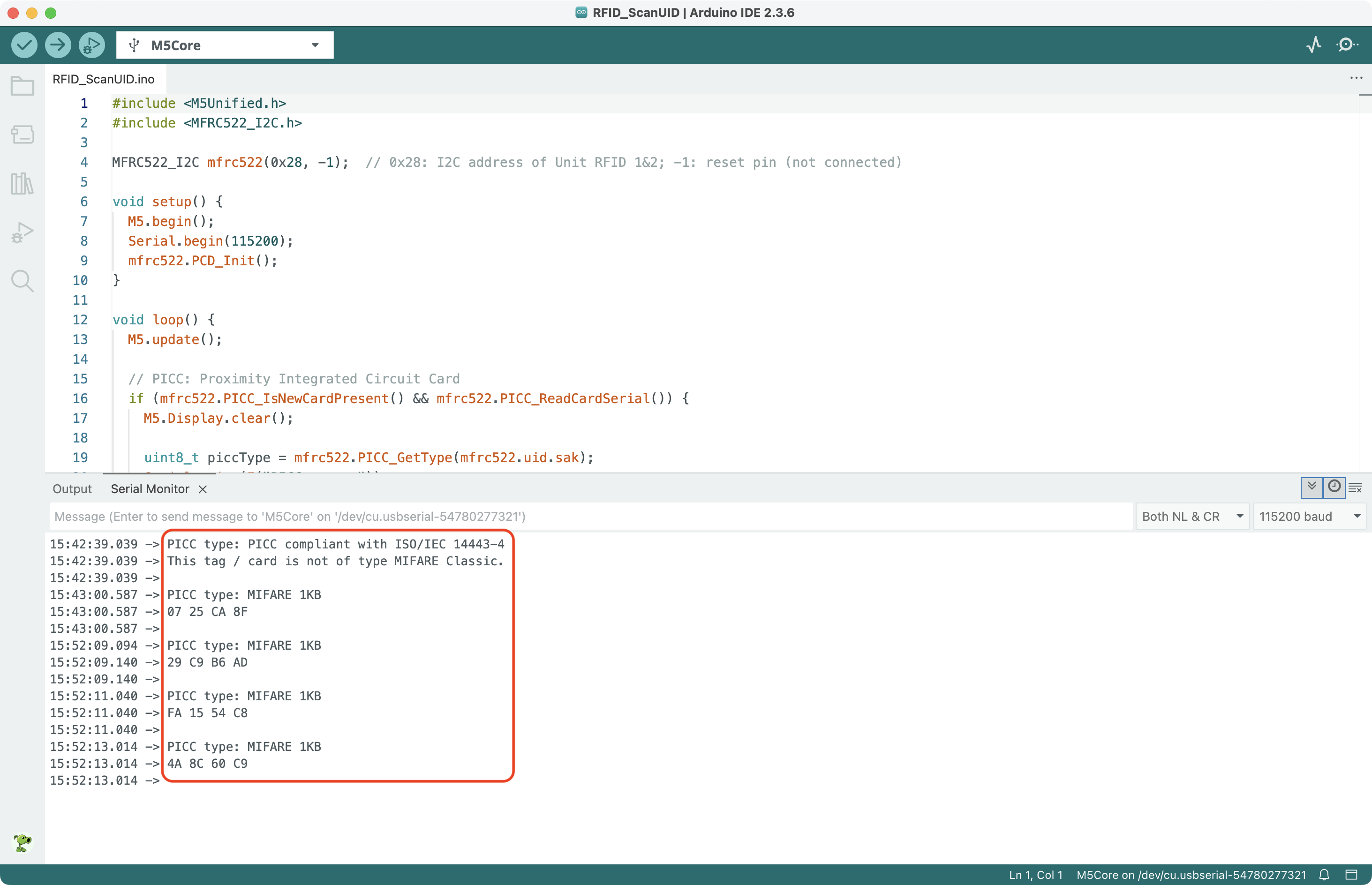The width and height of the screenshot is (1372, 885).
Task: Click 'This tag / card is not of type MIFARE Classic.'
Action: pyautogui.click(x=336, y=561)
